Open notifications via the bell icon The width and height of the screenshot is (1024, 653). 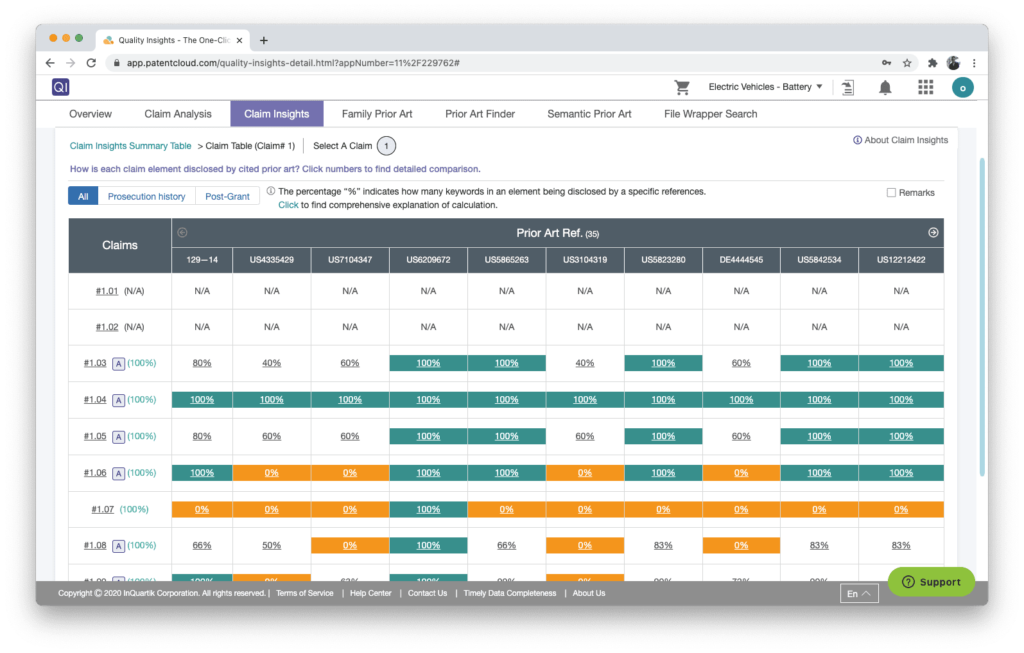pos(884,87)
